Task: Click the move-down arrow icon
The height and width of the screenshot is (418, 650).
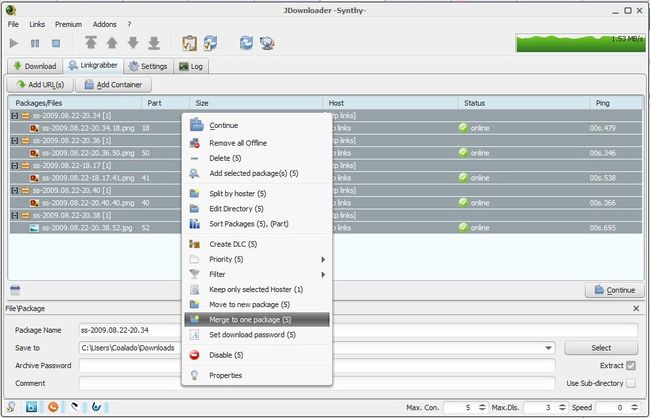Action: tap(133, 43)
